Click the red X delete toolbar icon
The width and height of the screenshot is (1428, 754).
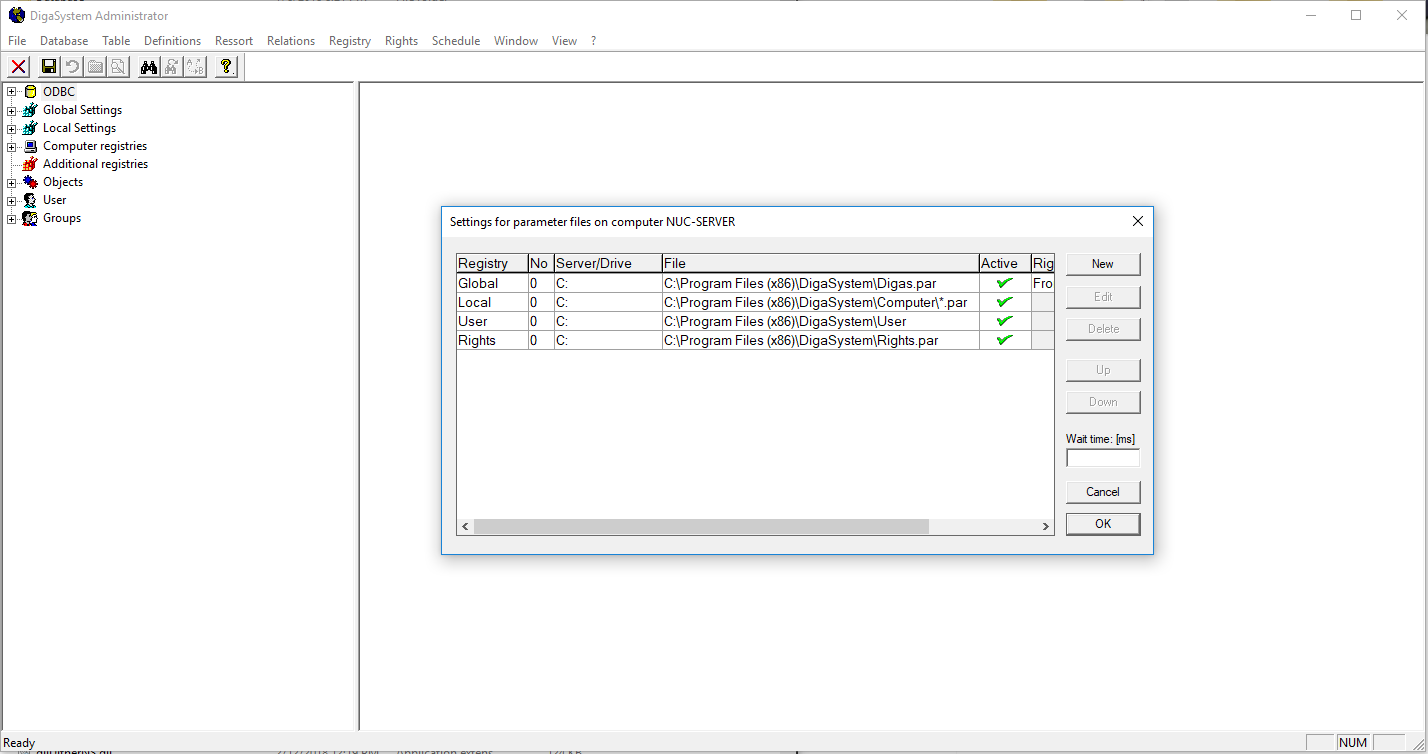[x=18, y=67]
